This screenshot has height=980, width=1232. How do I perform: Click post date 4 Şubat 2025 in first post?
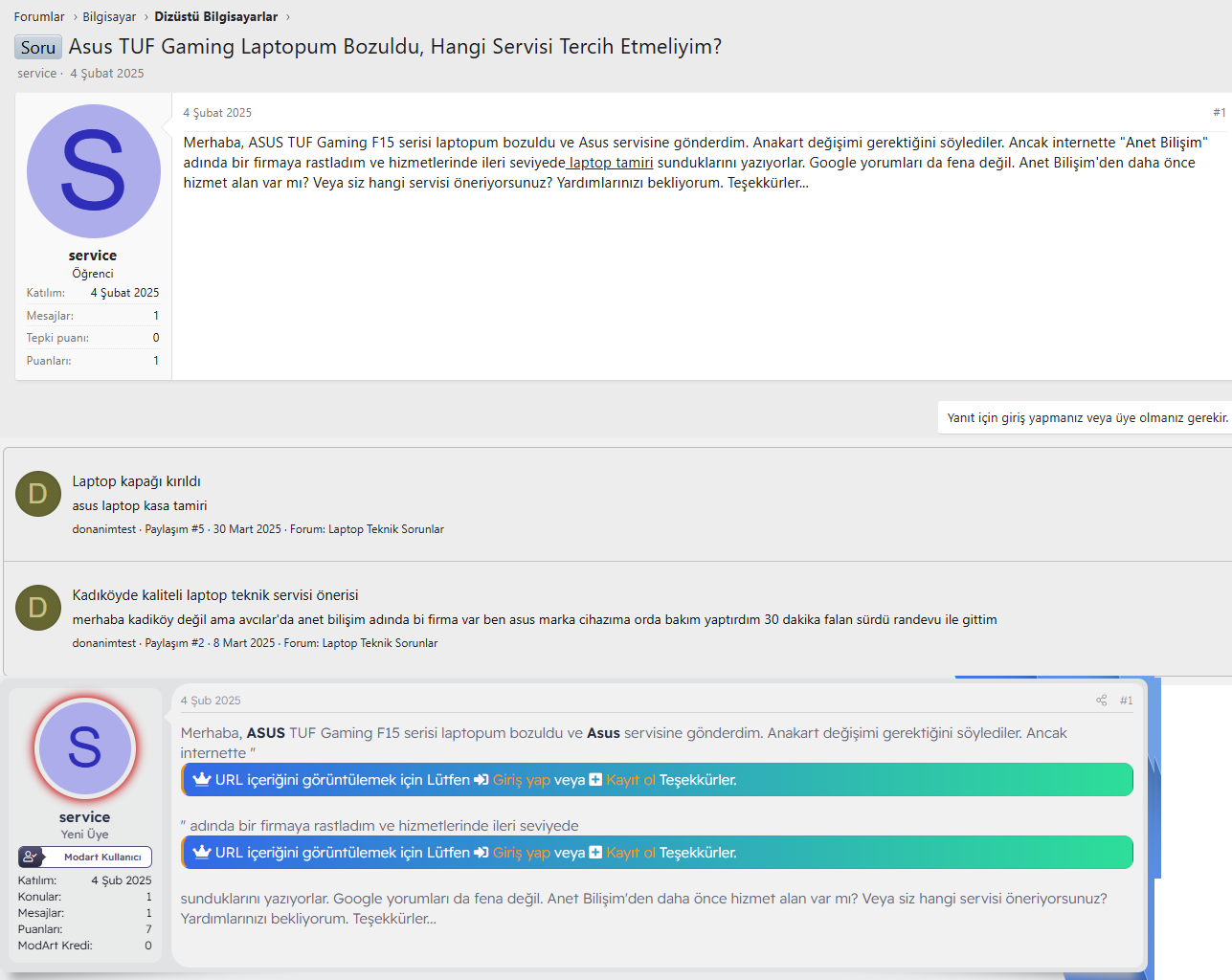tap(217, 113)
